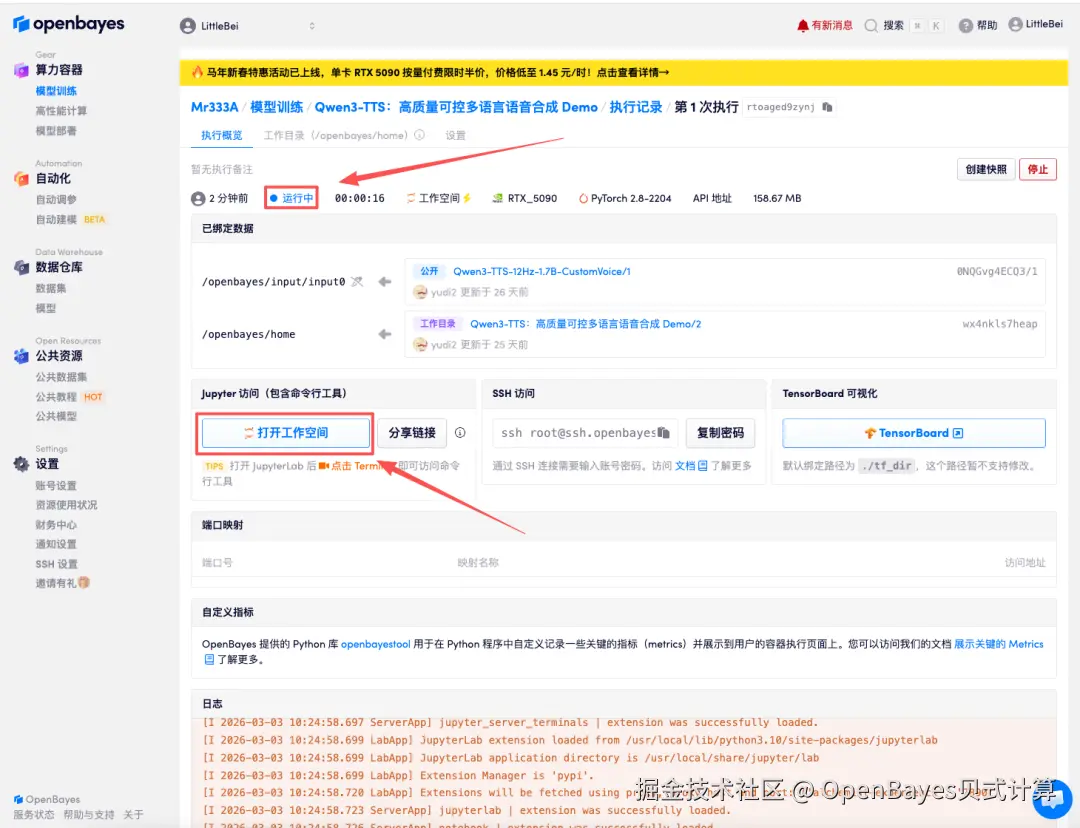Click the 文档 external link icon in SSH section
This screenshot has width=1080, height=828.
703,466
